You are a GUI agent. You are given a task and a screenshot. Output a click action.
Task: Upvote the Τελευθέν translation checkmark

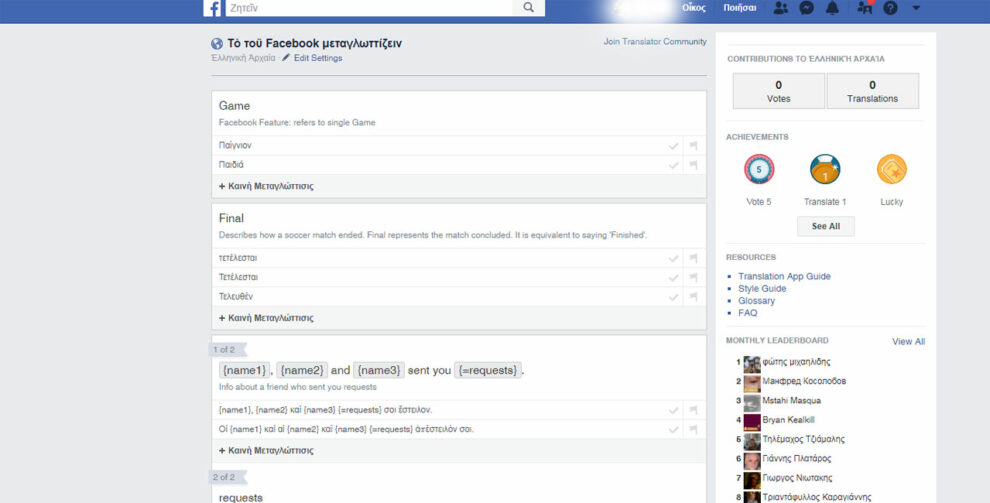[x=673, y=297]
